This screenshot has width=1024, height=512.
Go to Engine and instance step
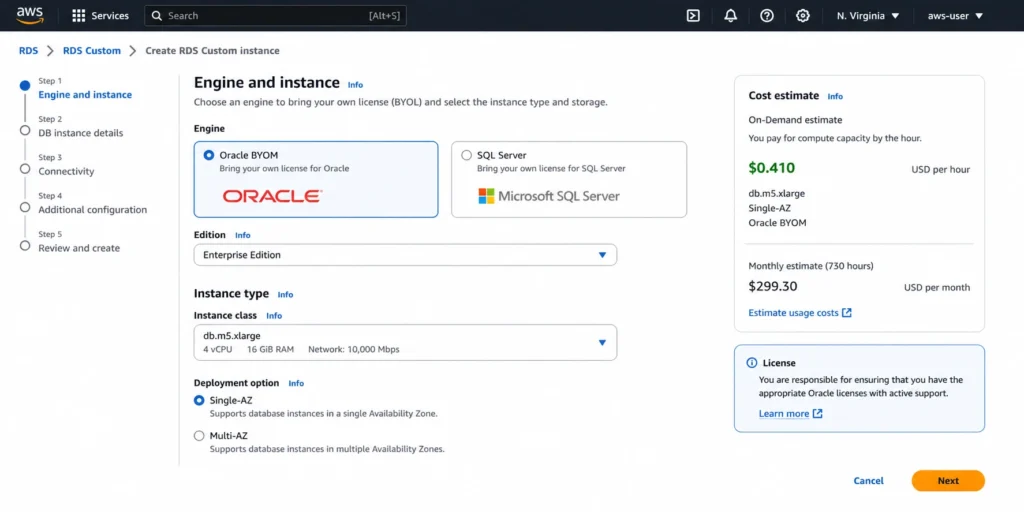[x=85, y=95]
